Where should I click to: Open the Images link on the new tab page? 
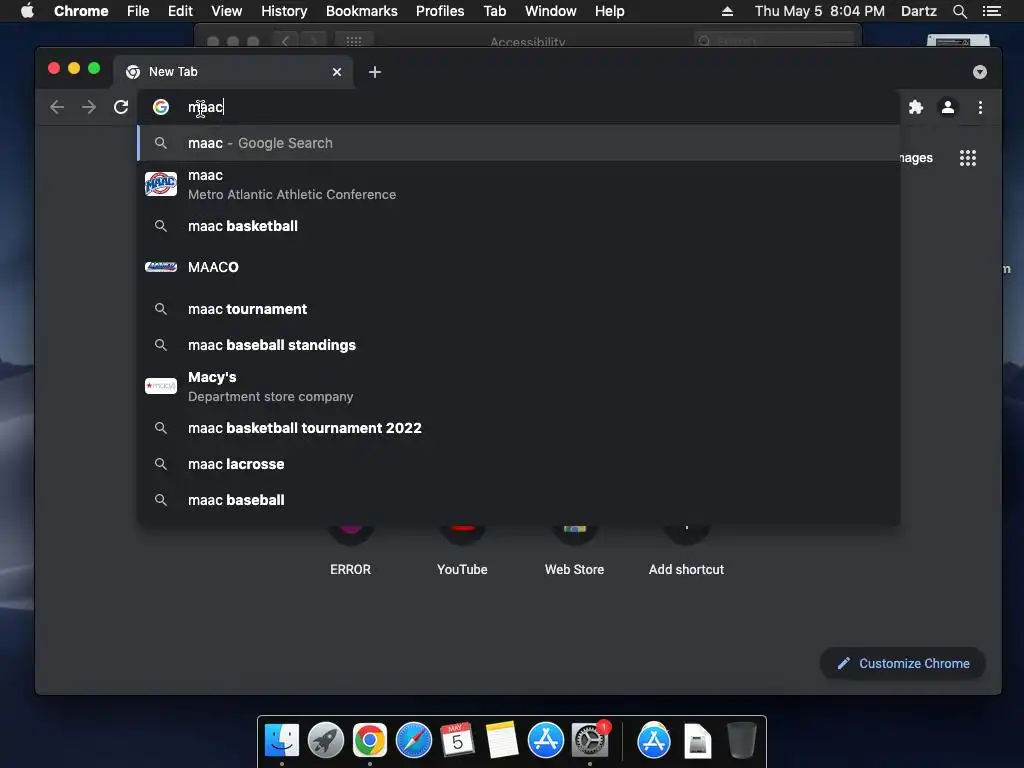click(x=916, y=158)
